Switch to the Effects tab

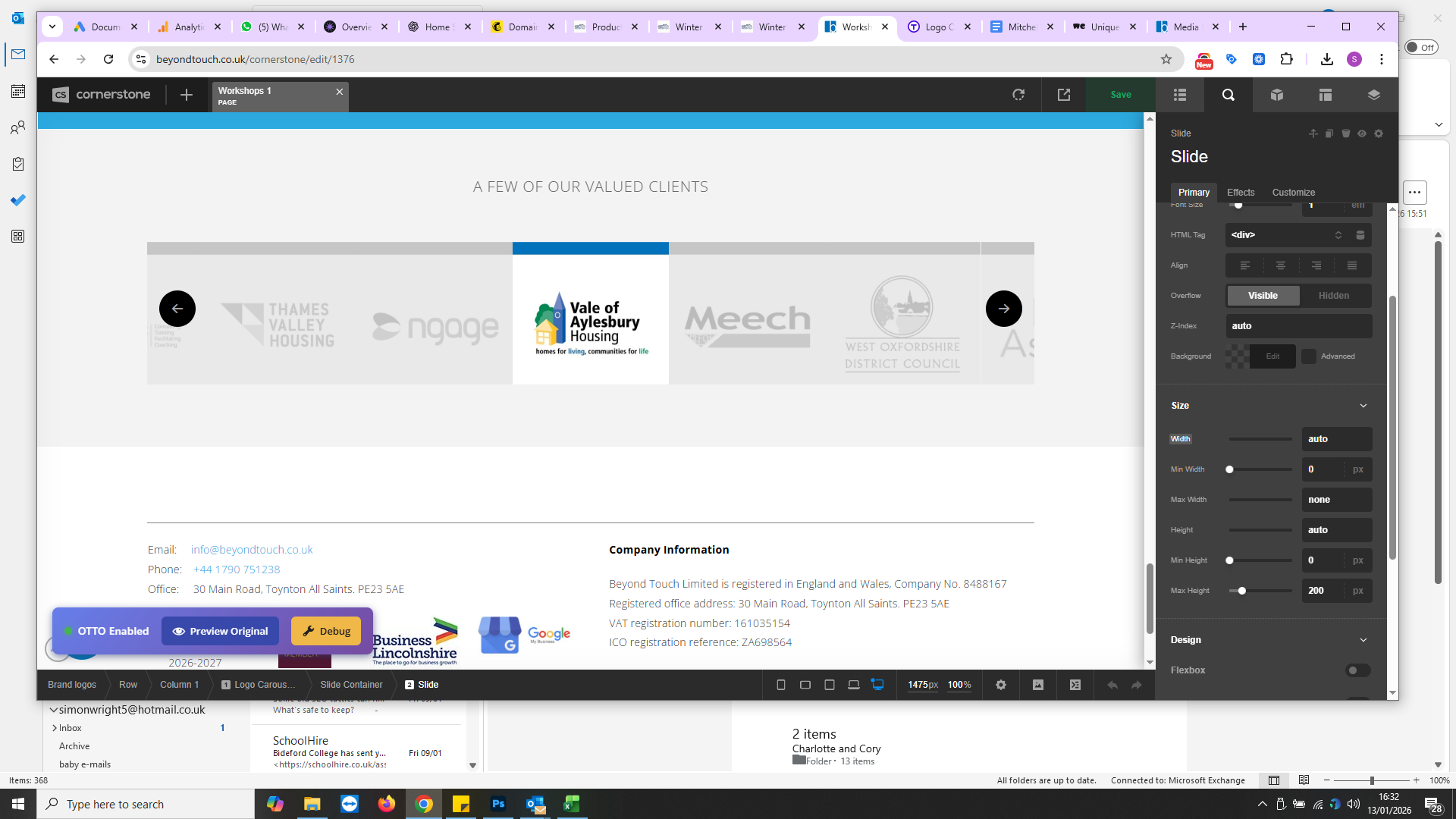1241,193
